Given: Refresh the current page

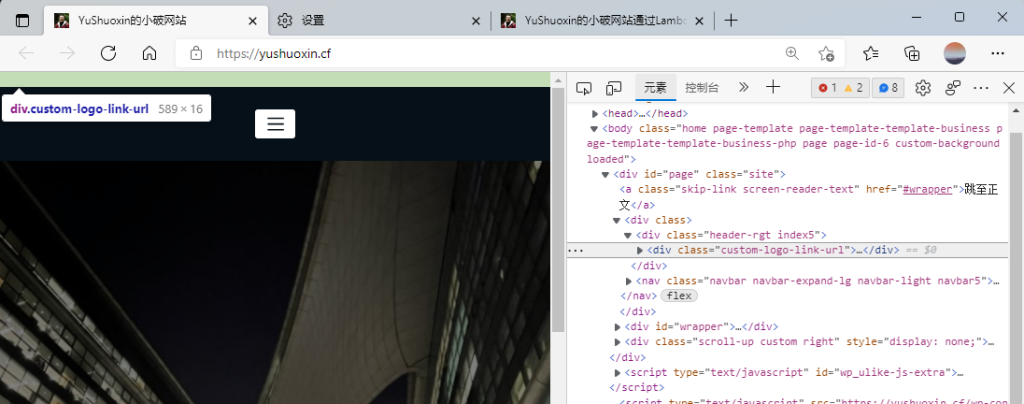Looking at the screenshot, I should (x=107, y=53).
